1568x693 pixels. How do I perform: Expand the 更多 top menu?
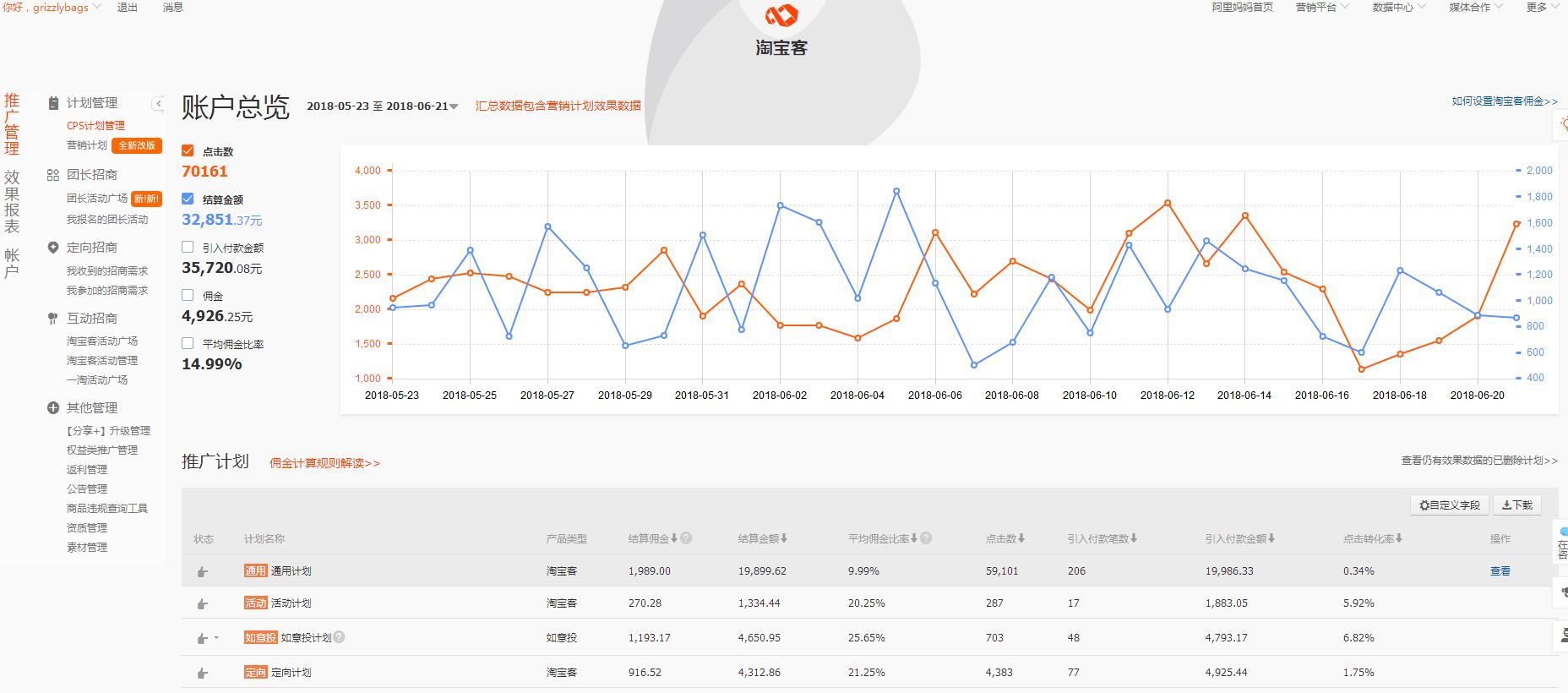[x=1543, y=7]
